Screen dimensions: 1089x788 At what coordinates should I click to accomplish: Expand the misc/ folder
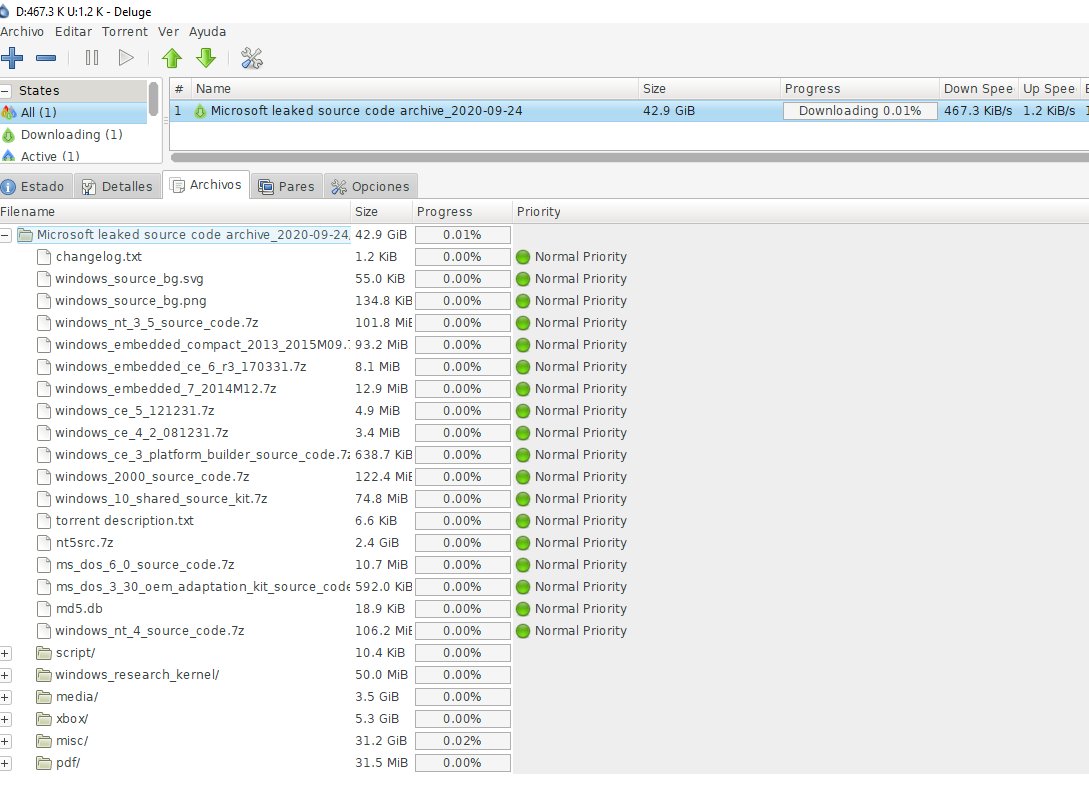(5, 741)
